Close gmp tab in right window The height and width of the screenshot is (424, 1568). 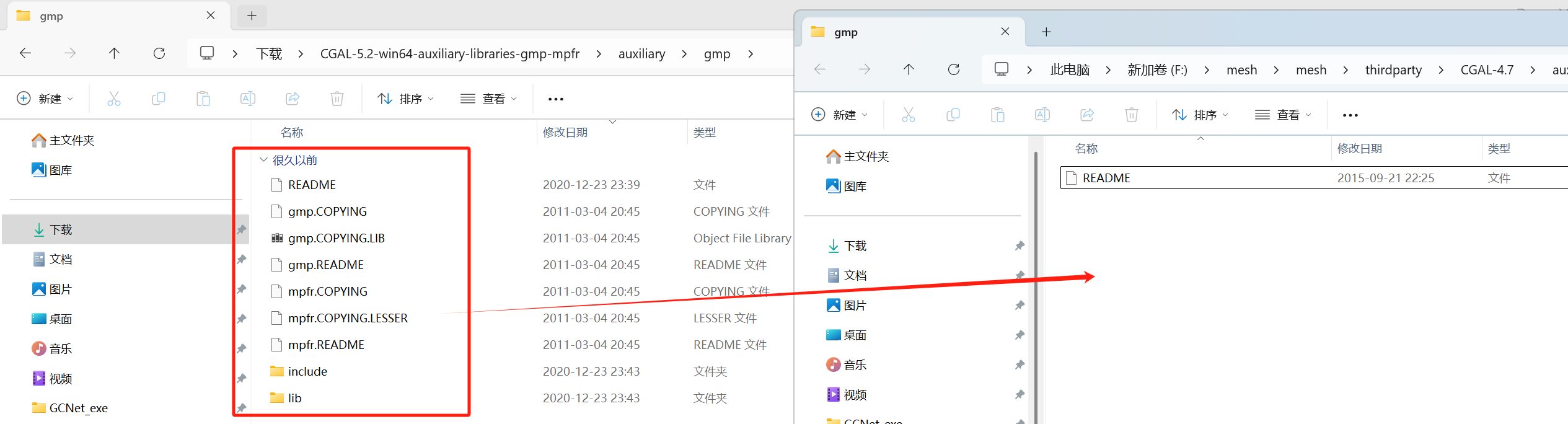pos(1005,32)
